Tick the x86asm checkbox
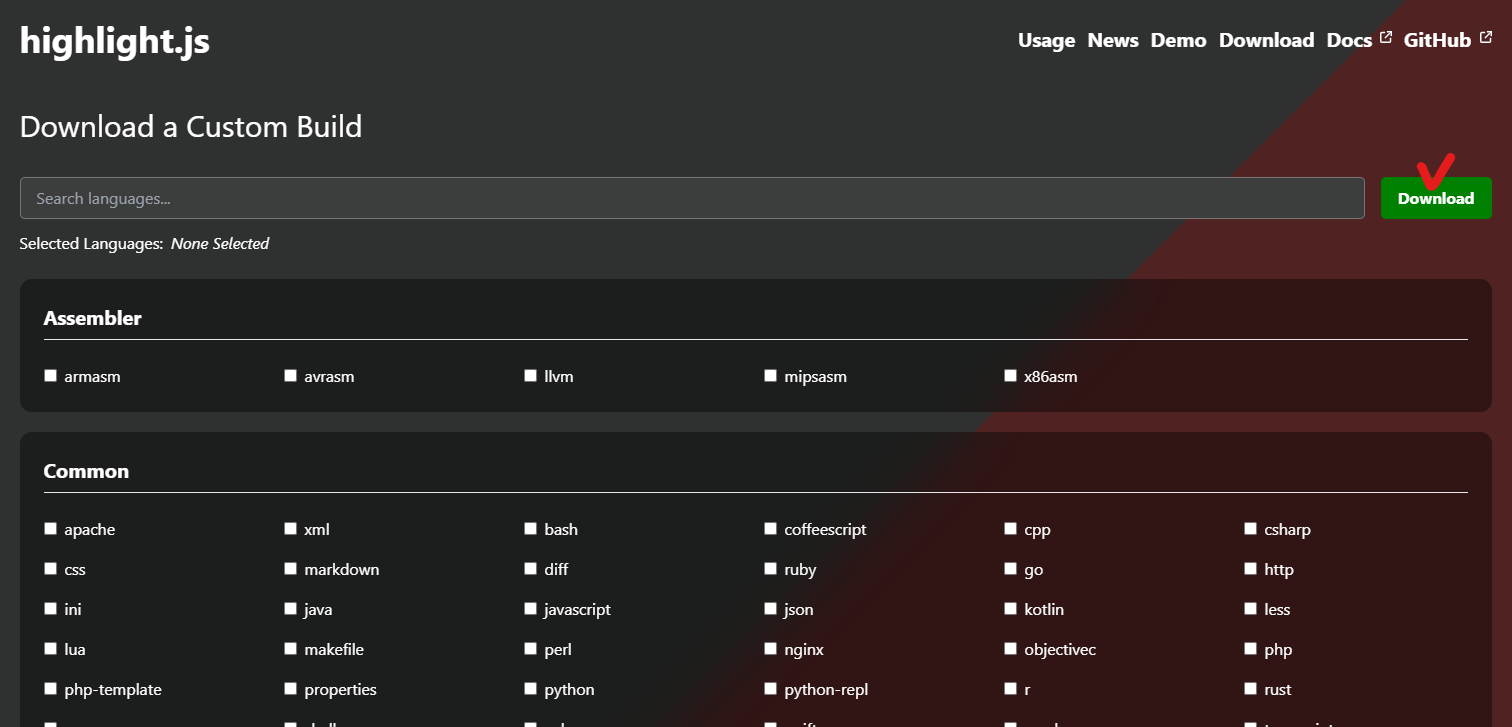This screenshot has width=1512, height=727. (1010, 376)
